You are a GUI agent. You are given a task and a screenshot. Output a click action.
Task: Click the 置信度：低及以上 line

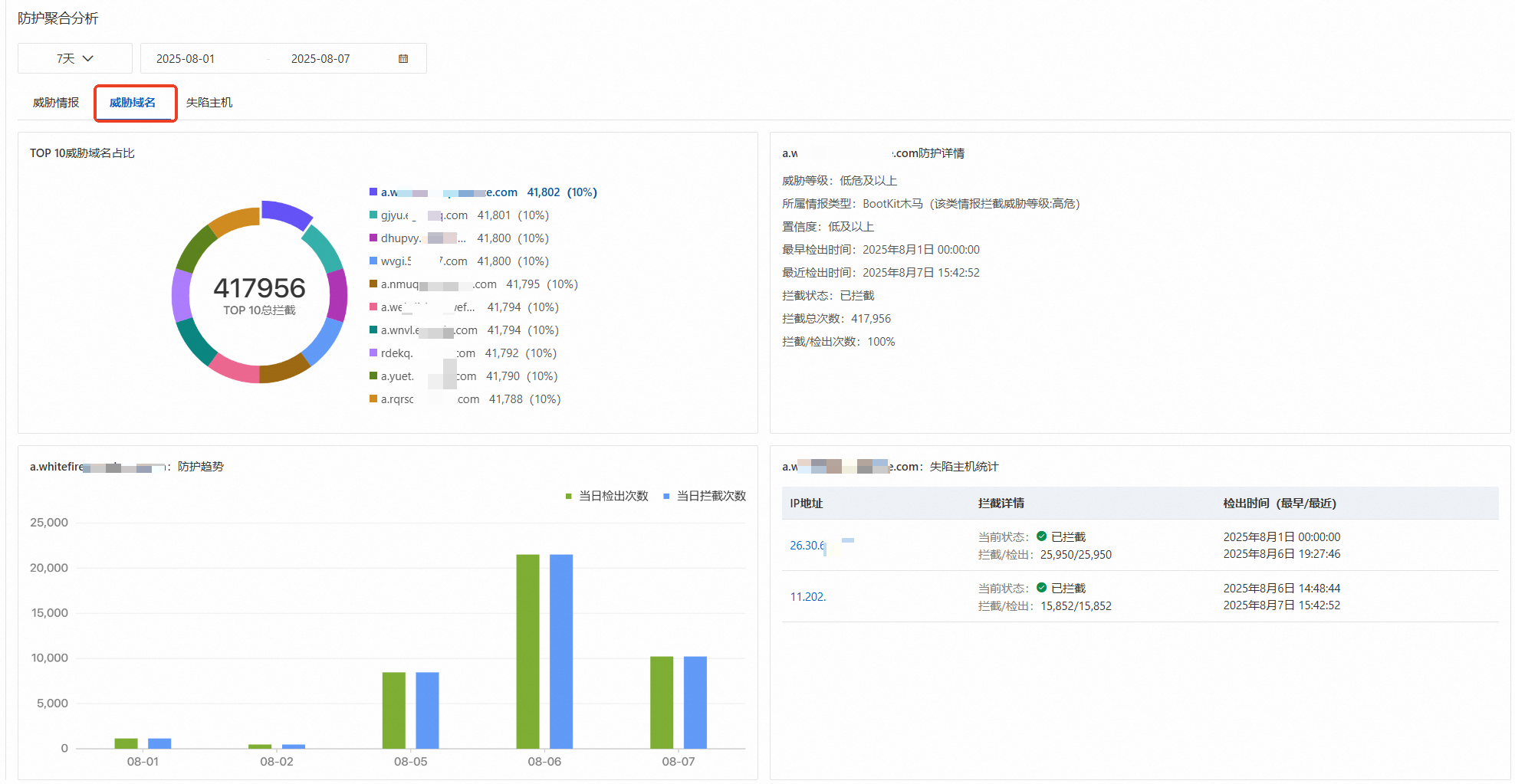click(x=828, y=227)
